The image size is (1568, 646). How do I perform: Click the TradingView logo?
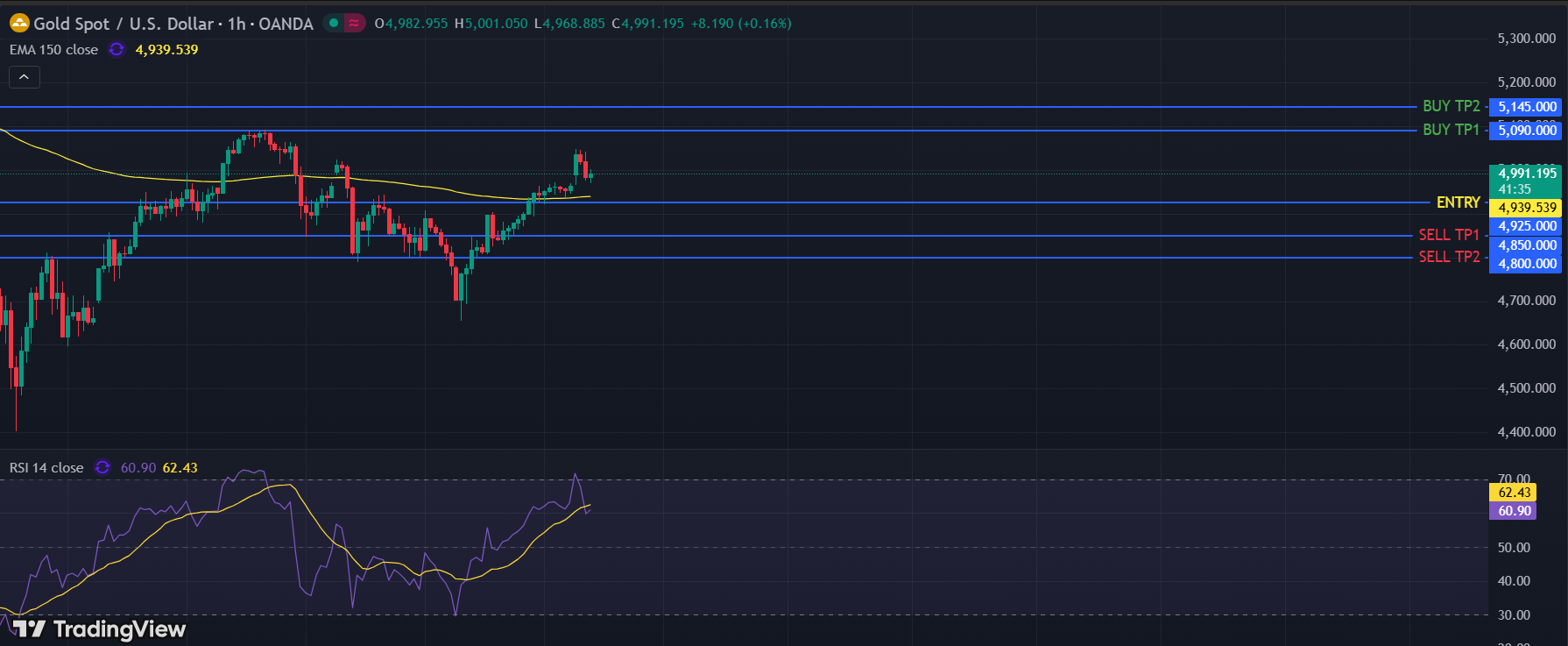click(x=99, y=628)
